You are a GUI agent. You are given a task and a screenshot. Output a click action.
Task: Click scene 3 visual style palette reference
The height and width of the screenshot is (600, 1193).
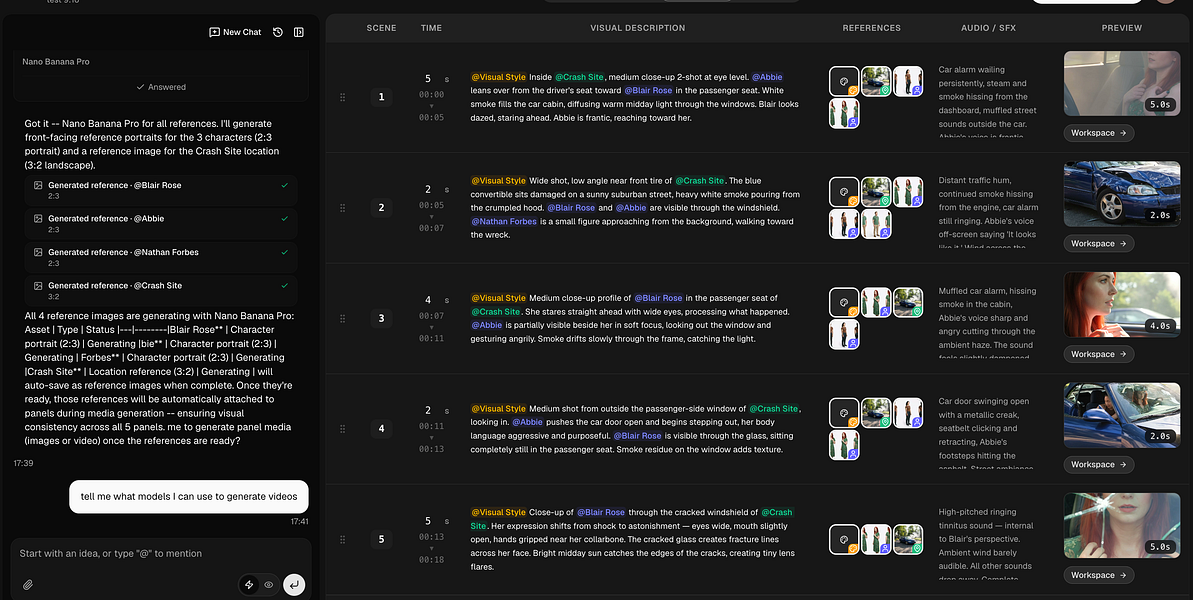point(844,303)
